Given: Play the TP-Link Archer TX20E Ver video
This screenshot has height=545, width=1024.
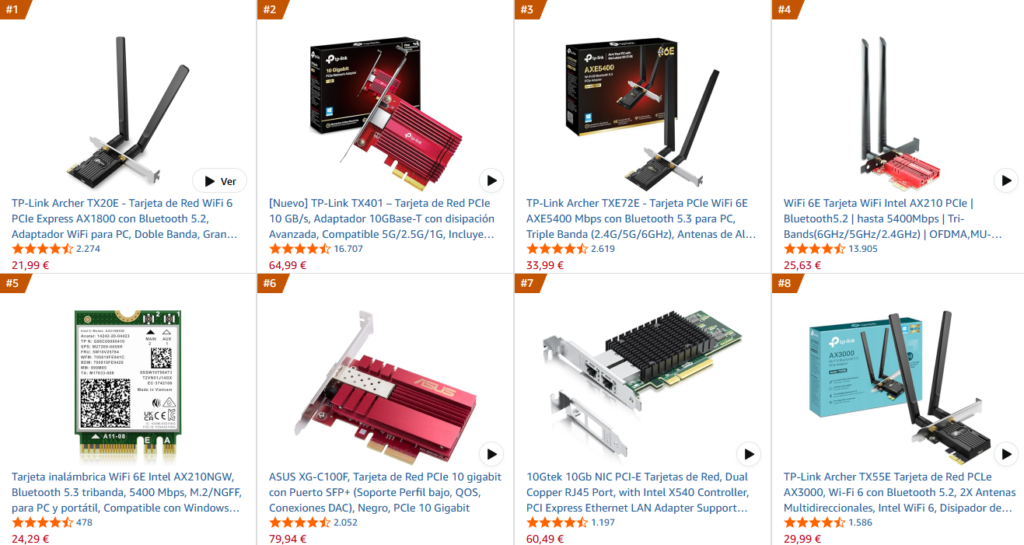Looking at the screenshot, I should (219, 181).
